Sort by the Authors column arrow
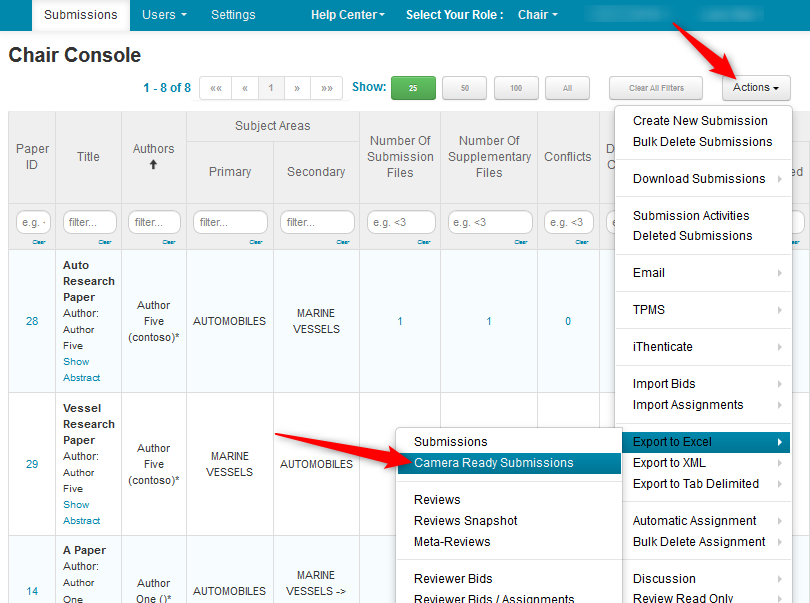Viewport: 810px width, 603px height. 153,165
